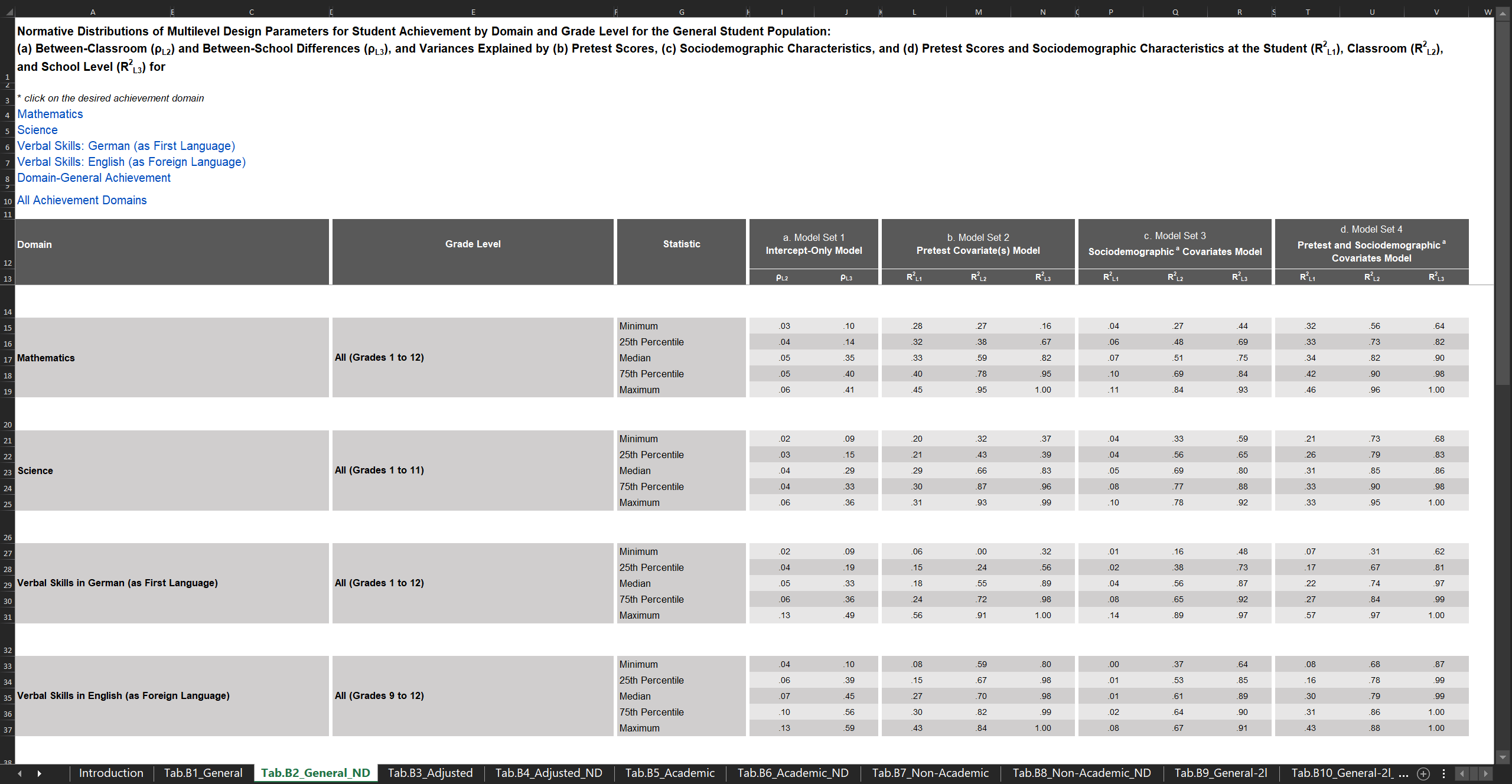This screenshot has height=784, width=1512.
Task: Click vertical scrollbar up arrow
Action: (1503, 12)
